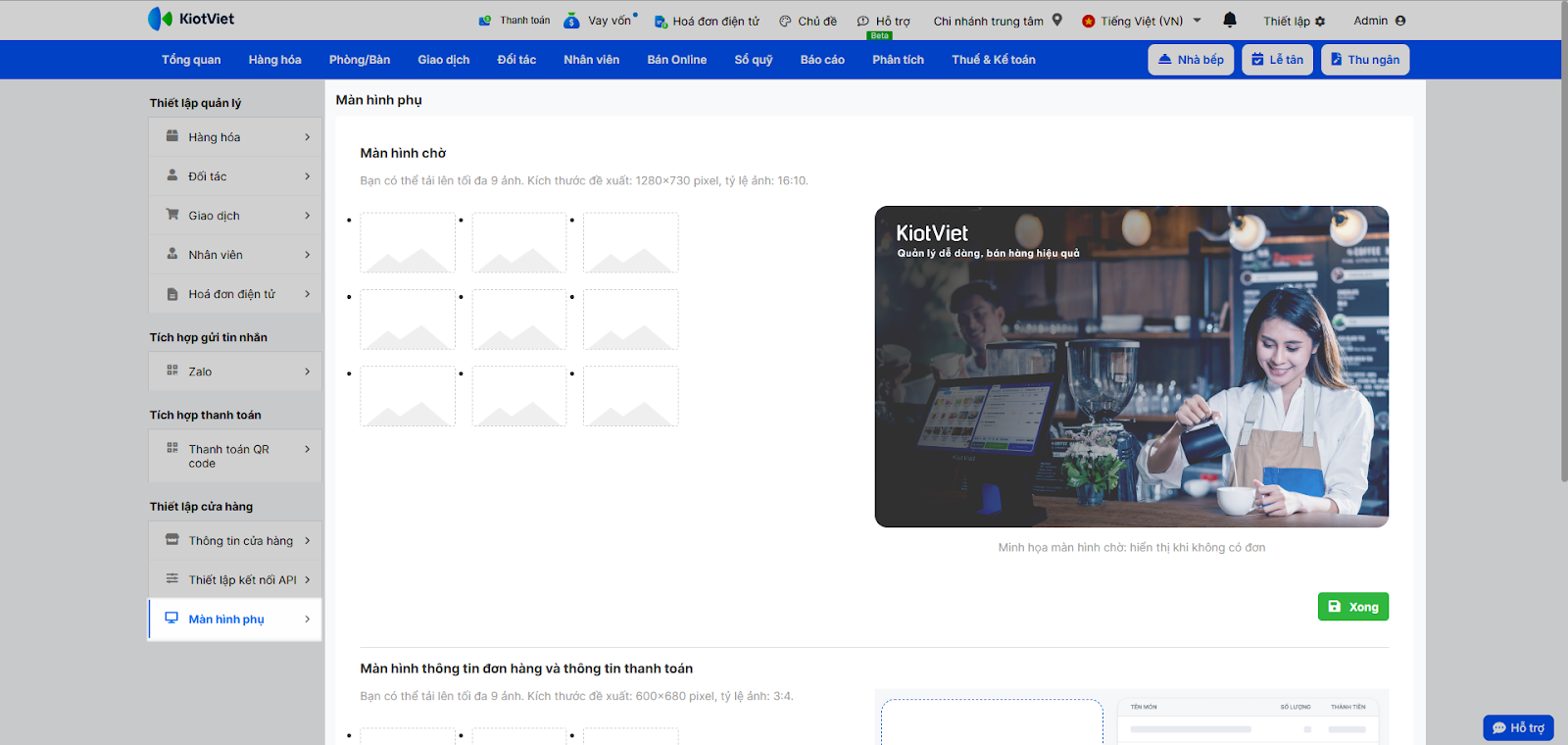Click heading "Màn hình thông tin đơn hàng và thông tin thanh toán"
Image resolution: width=1568 pixels, height=745 pixels.
[526, 669]
